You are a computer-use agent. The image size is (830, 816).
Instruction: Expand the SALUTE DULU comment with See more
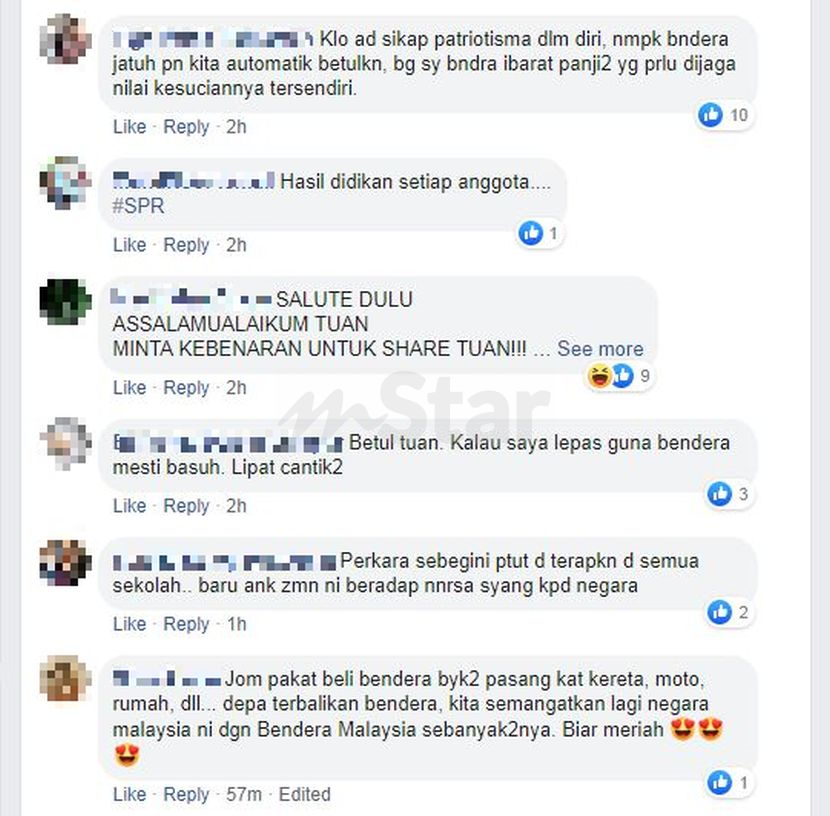pyautogui.click(x=600, y=349)
